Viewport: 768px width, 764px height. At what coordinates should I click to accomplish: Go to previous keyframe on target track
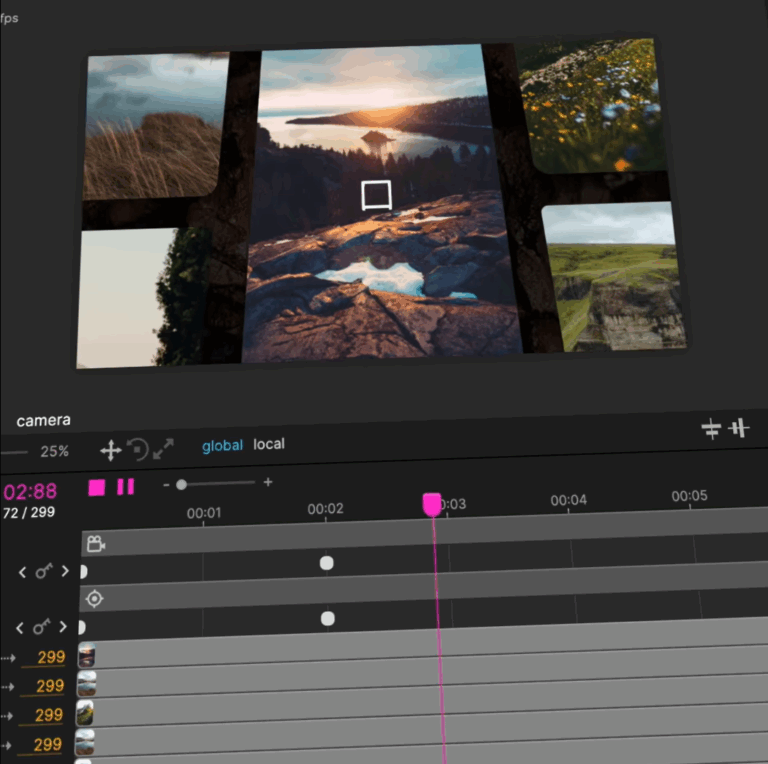(20, 628)
